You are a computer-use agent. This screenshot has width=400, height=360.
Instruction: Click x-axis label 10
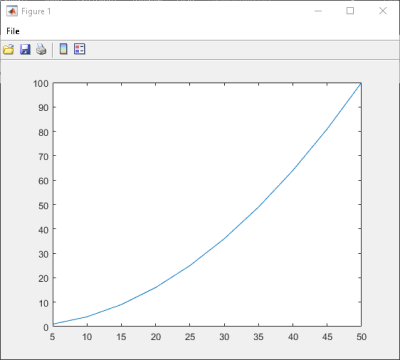point(87,337)
